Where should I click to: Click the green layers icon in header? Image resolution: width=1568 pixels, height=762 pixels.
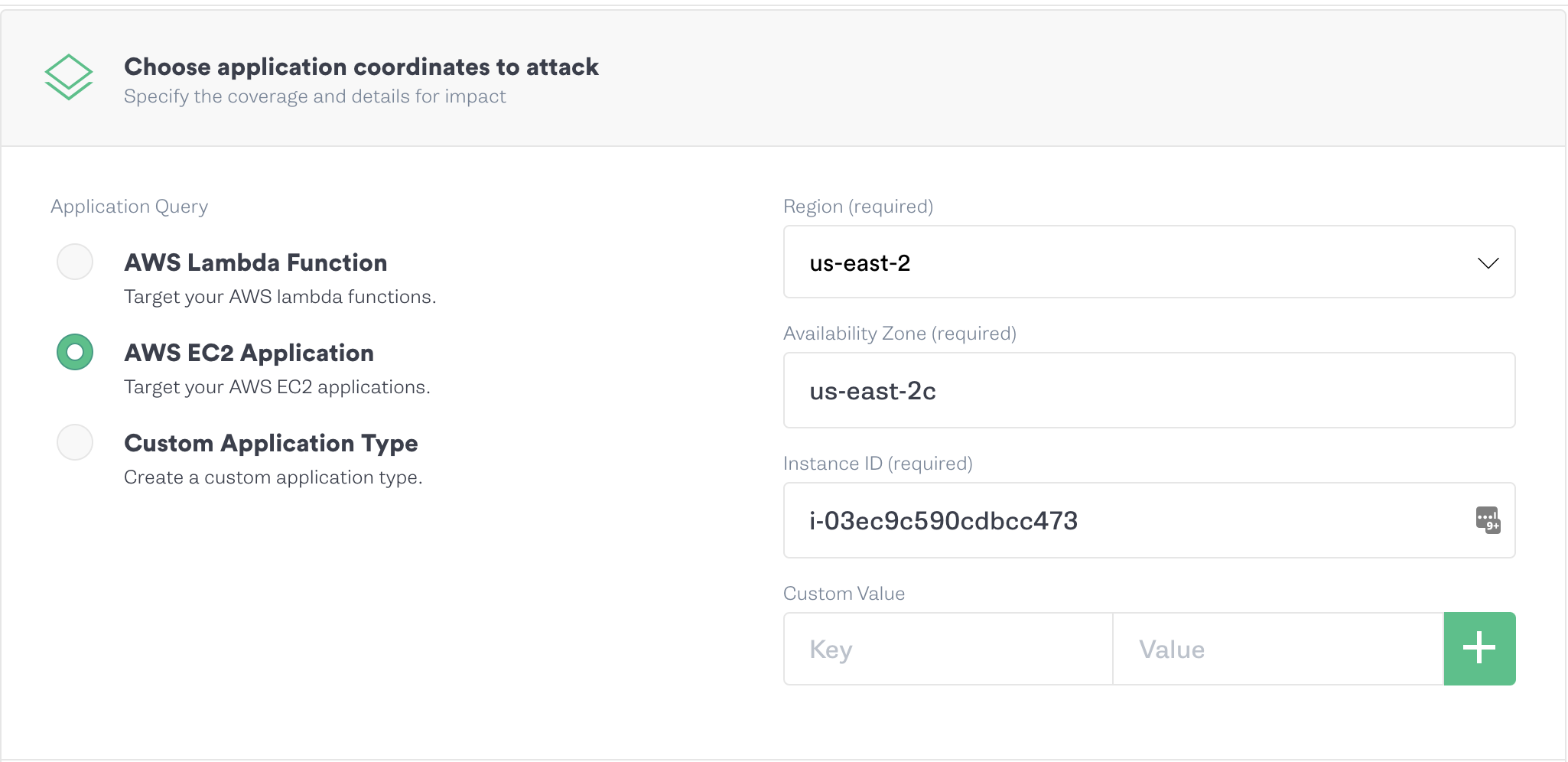69,77
